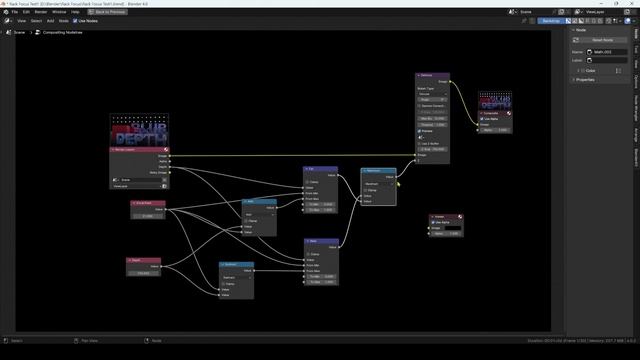Collapse the Node panel in sidebar
This screenshot has width=640, height=360.
(580, 30)
